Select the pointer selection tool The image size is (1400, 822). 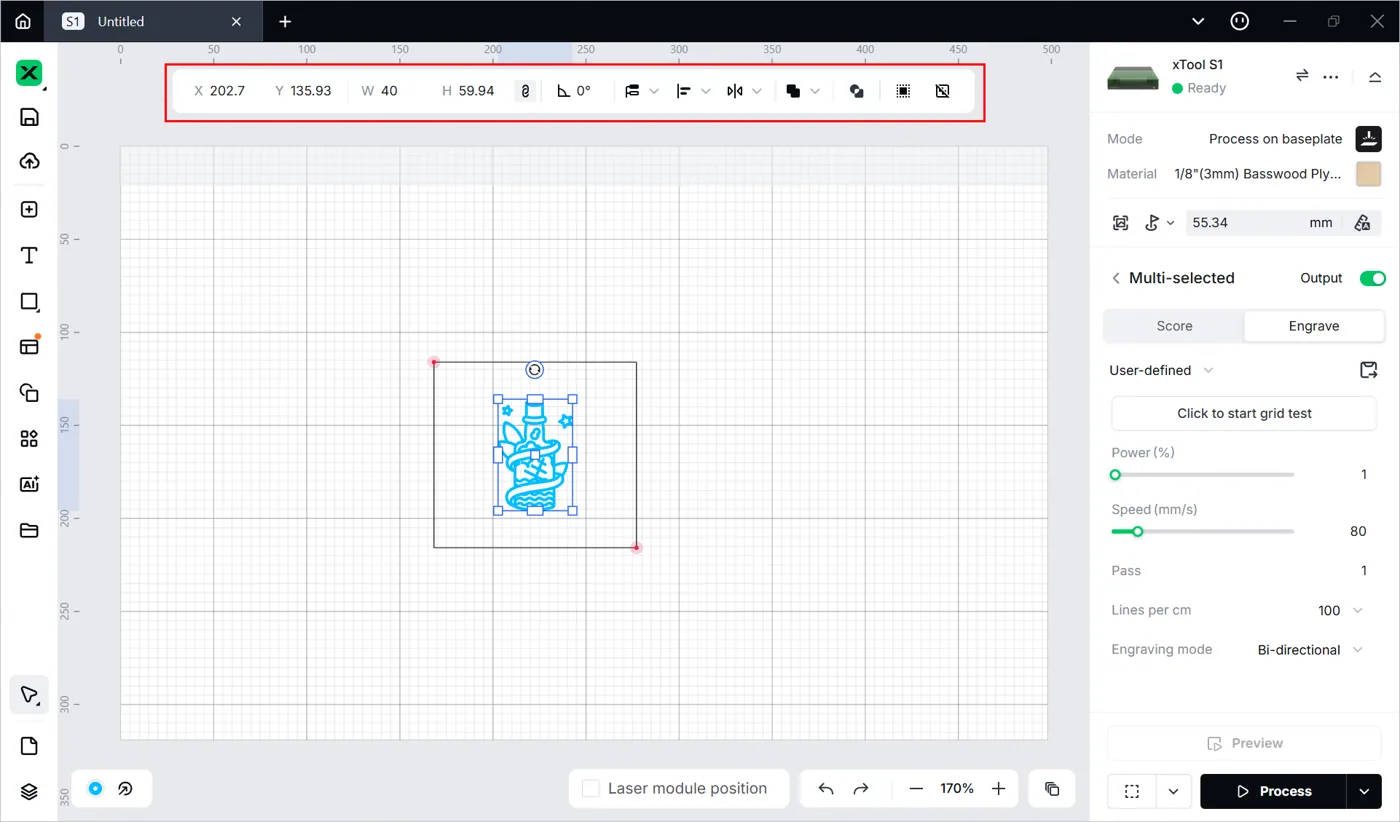point(29,695)
